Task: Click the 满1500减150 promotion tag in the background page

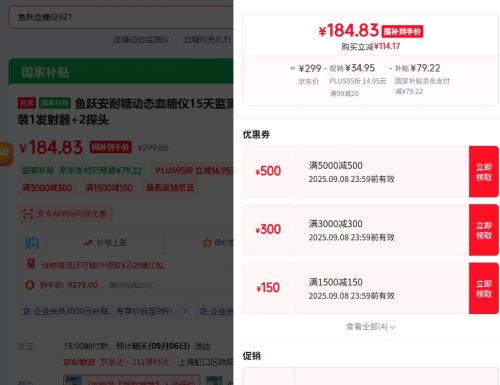Action: point(109,188)
